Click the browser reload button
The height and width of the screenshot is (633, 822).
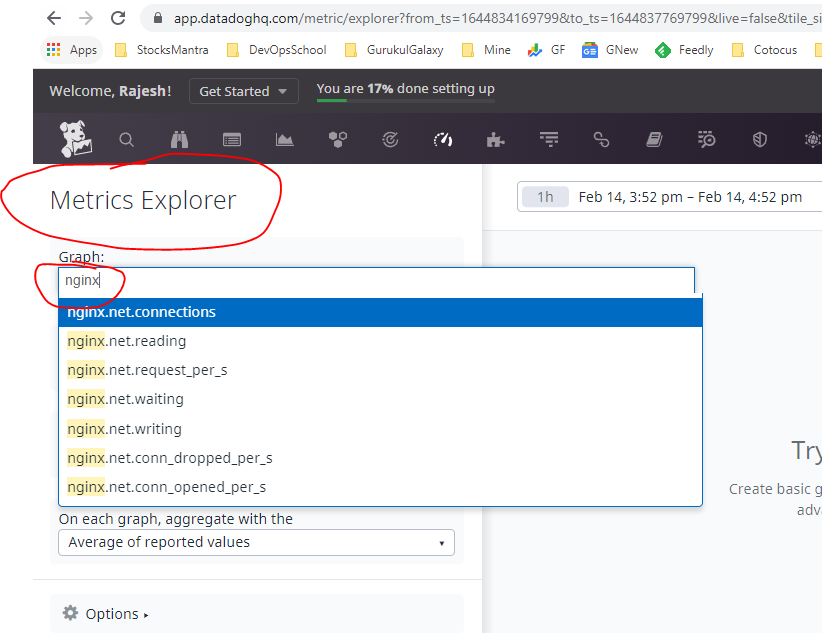point(118,18)
